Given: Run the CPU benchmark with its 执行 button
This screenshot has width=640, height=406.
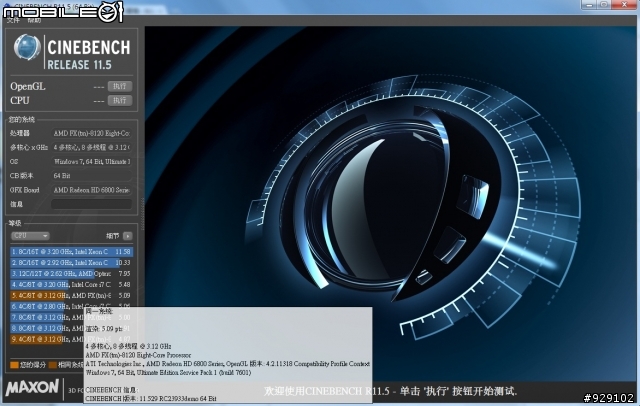Looking at the screenshot, I should [120, 100].
